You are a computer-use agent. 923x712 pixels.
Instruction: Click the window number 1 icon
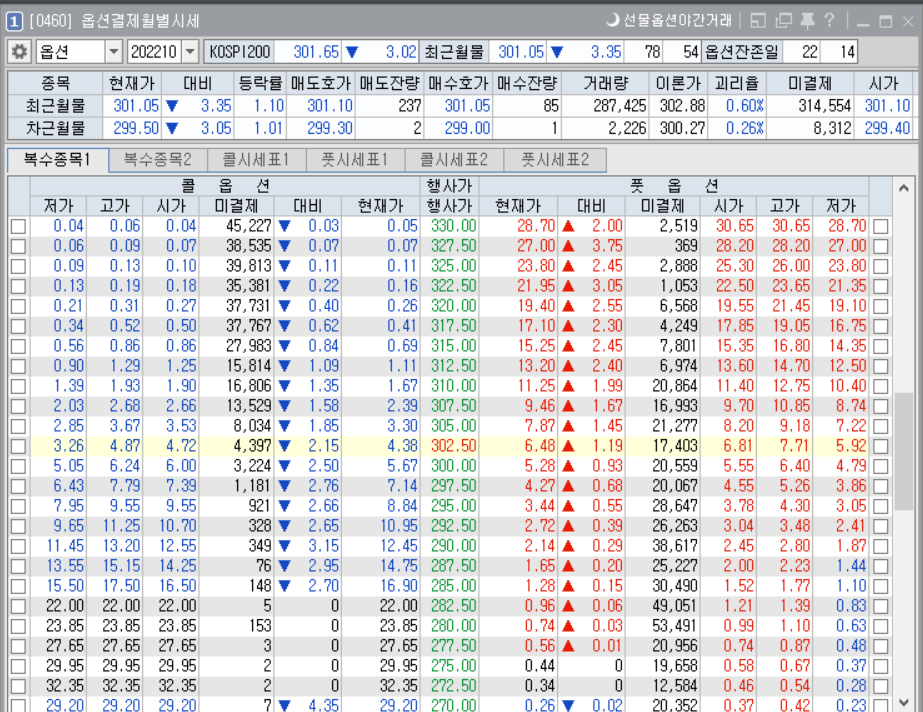(x=14, y=22)
